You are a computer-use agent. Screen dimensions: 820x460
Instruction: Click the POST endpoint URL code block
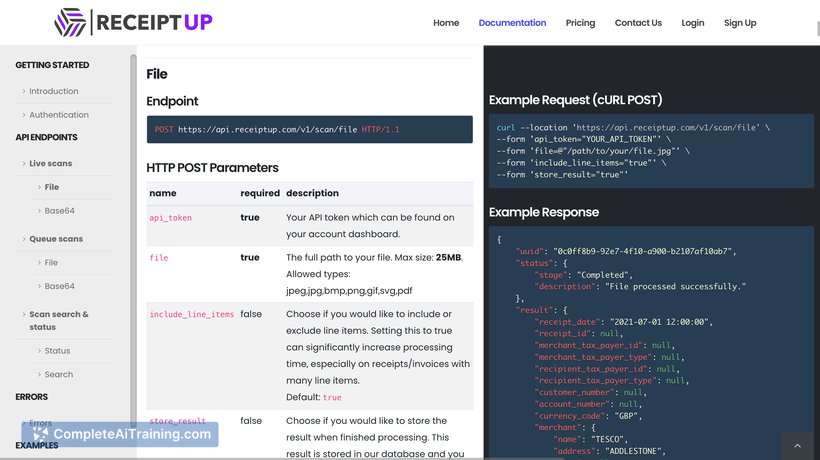click(x=310, y=130)
